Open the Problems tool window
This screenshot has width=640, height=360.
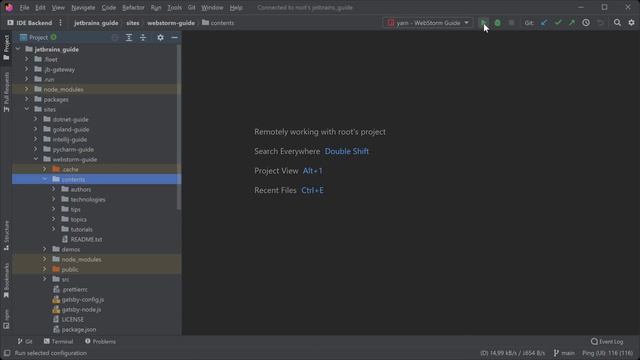coord(100,341)
